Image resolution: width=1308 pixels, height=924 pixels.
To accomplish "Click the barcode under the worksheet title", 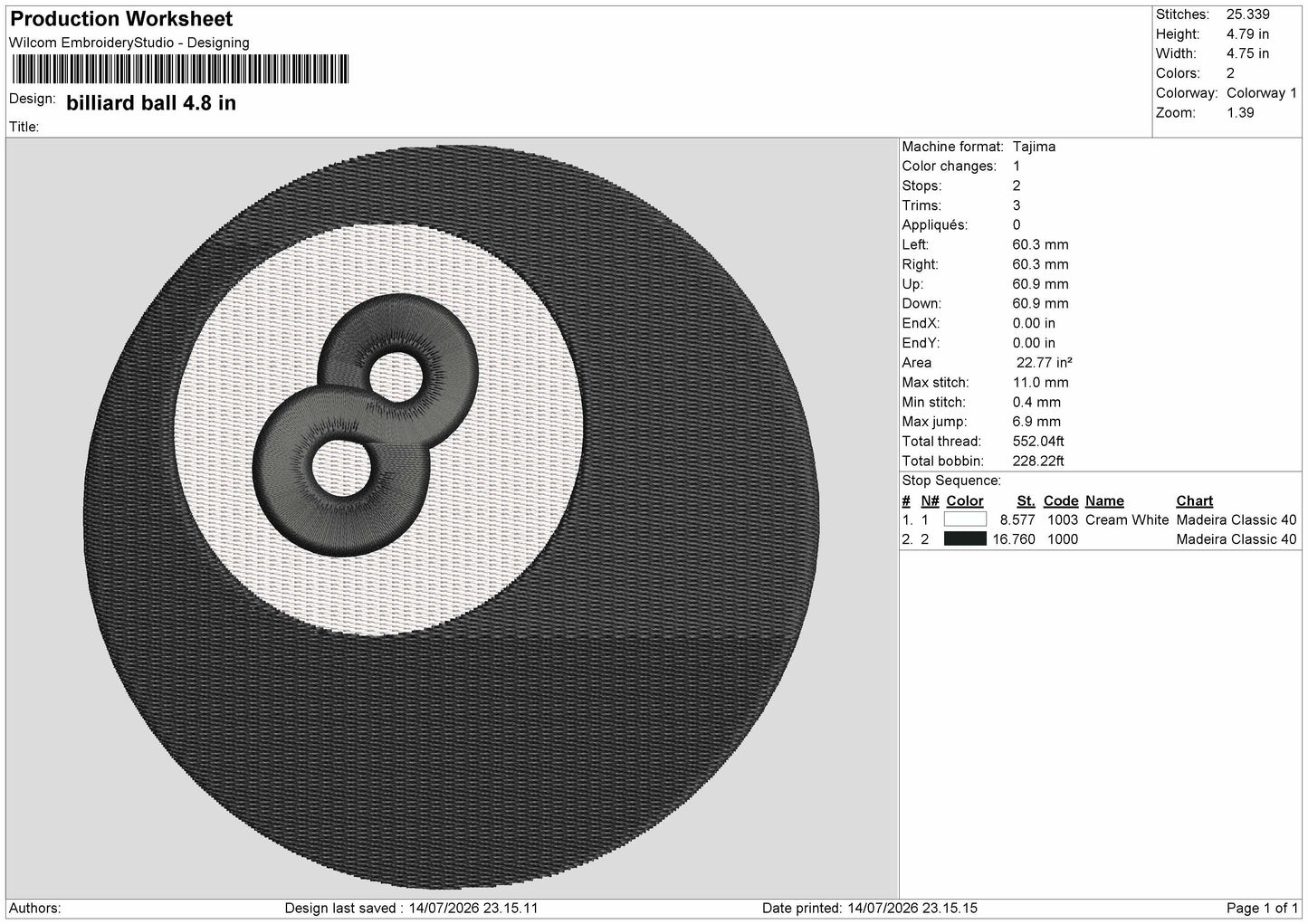I will click(x=179, y=70).
